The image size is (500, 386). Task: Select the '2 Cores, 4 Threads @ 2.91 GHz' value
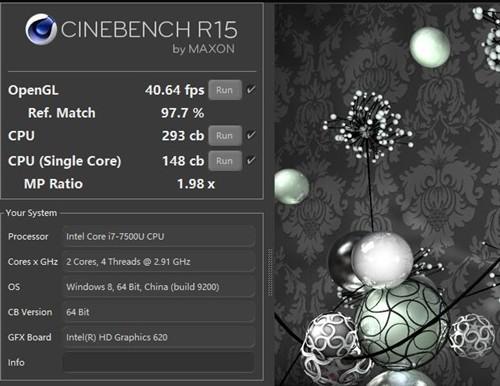coord(159,262)
